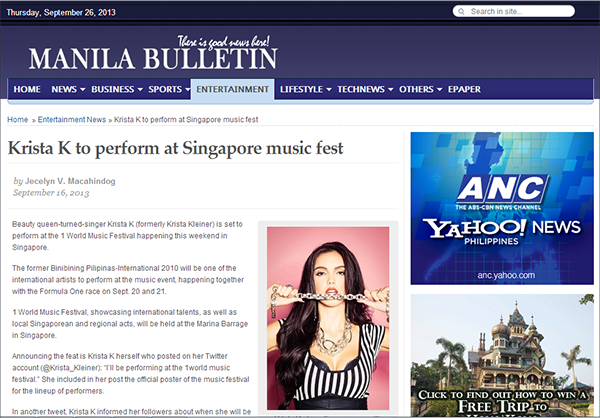Expand the NEWS dropdown arrow

click(x=83, y=90)
